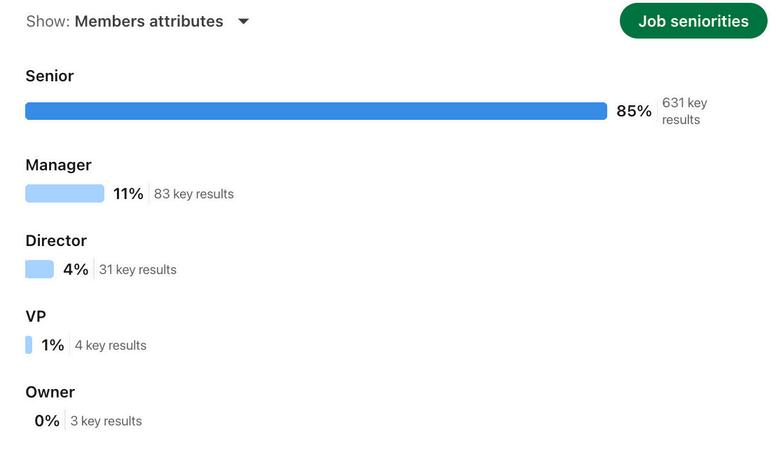Click the 4 key results text
Screen dimensions: 776x450
pyautogui.click(x=111, y=345)
